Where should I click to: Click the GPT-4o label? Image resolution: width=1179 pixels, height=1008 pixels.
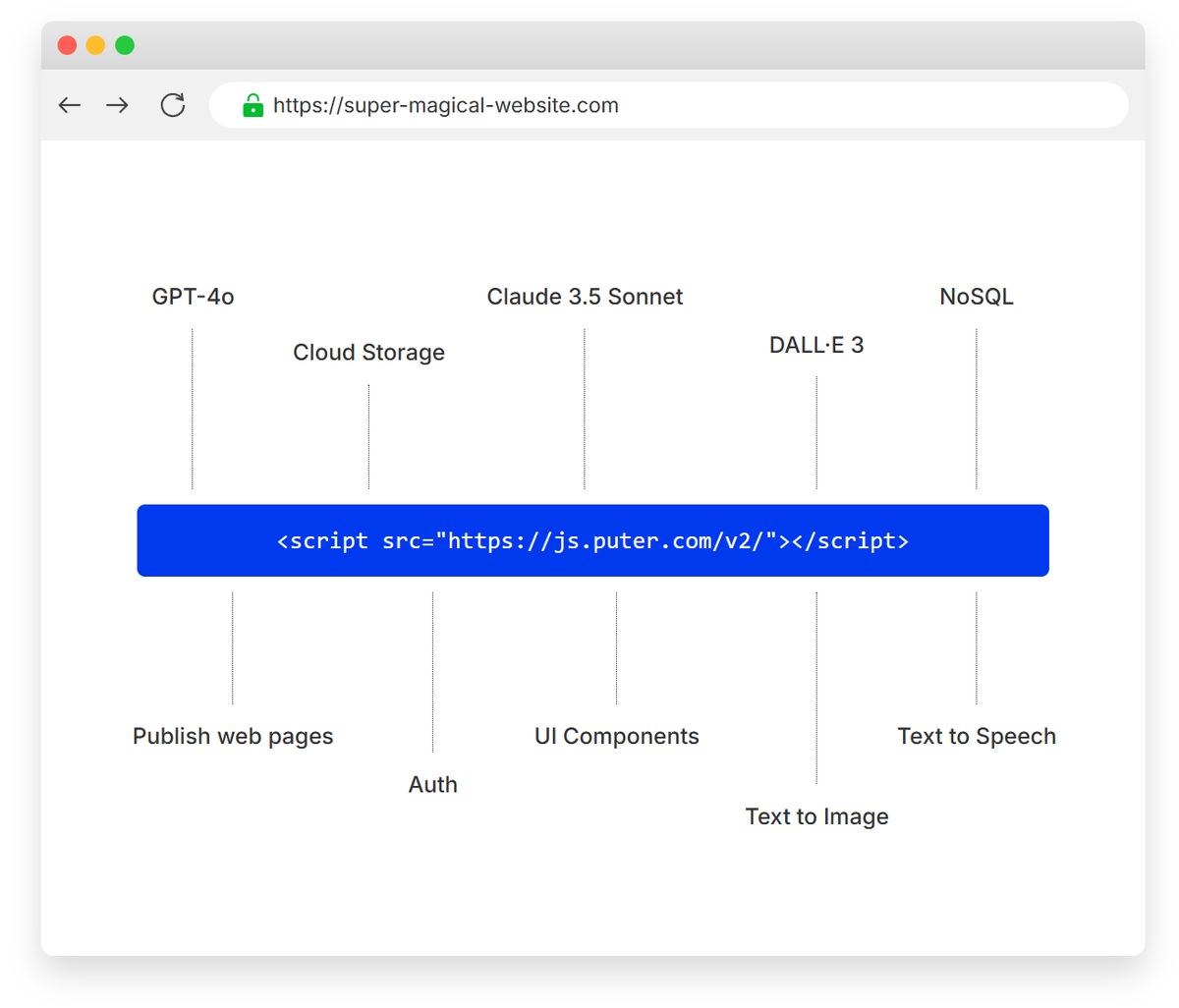[193, 297]
